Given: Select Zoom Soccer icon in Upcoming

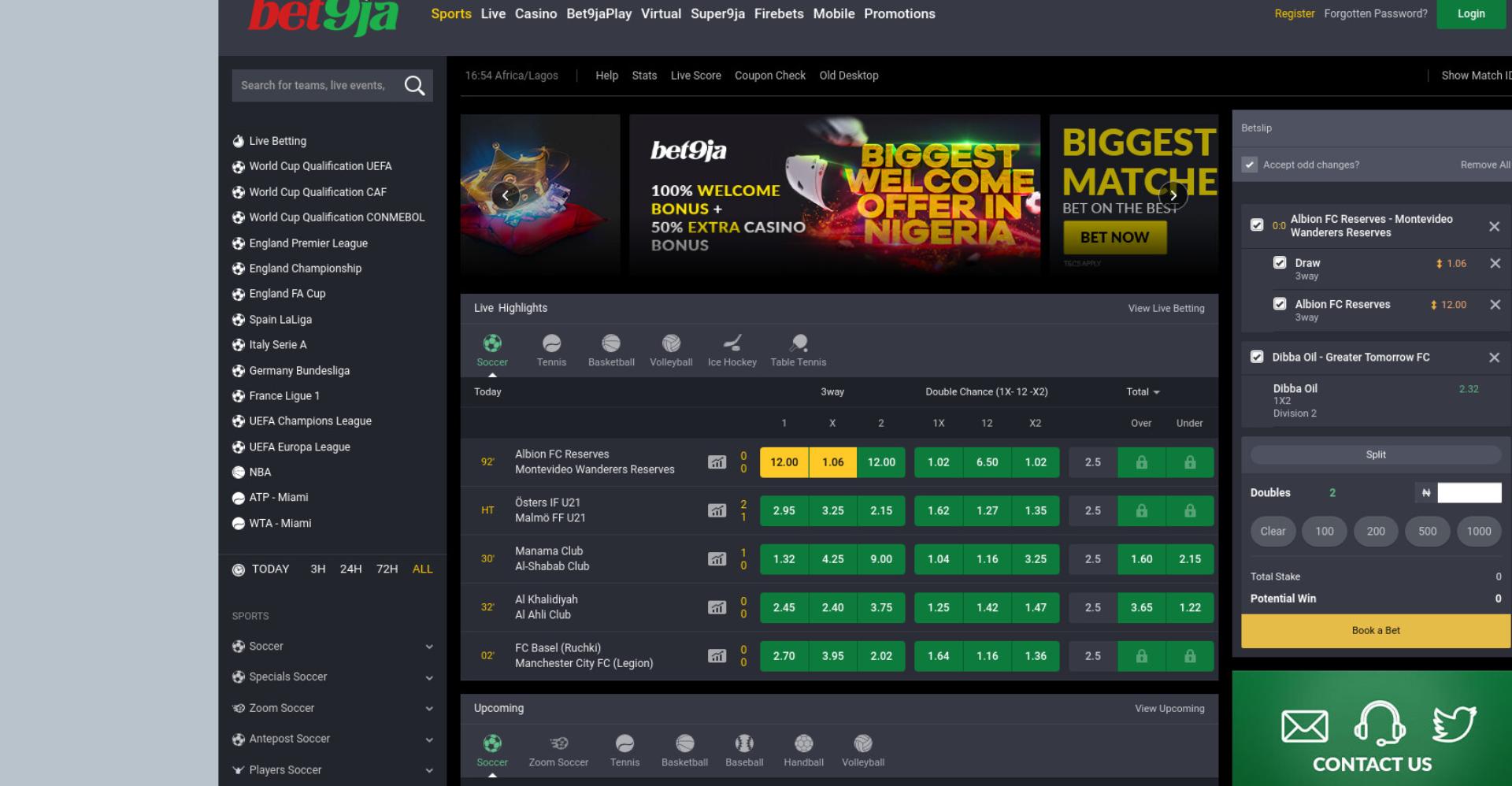Looking at the screenshot, I should tap(558, 743).
